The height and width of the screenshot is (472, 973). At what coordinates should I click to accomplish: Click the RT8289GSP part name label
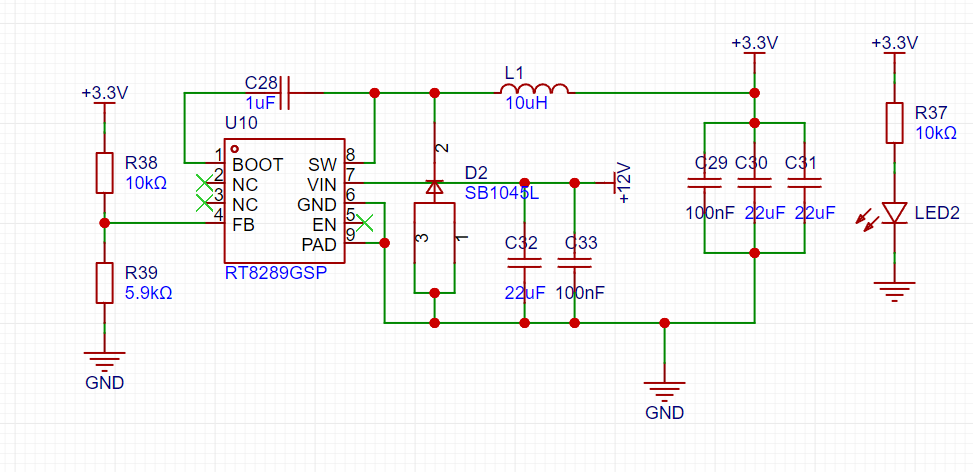tap(276, 273)
